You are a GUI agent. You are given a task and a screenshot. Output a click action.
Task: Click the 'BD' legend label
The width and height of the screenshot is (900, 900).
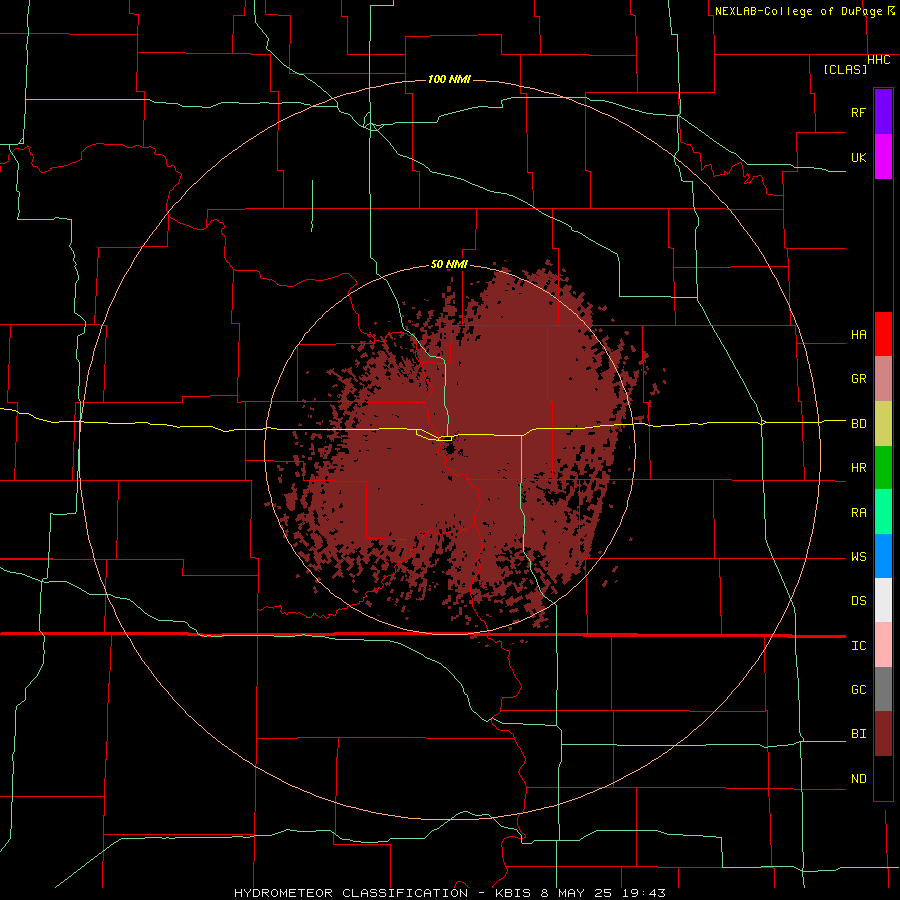click(858, 424)
